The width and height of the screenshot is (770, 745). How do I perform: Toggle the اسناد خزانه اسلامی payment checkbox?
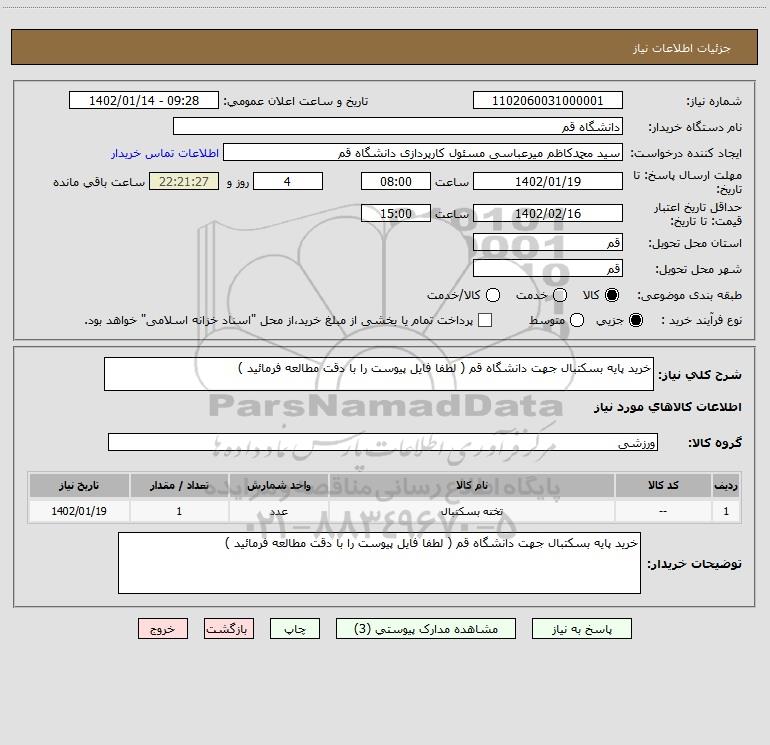[x=485, y=320]
